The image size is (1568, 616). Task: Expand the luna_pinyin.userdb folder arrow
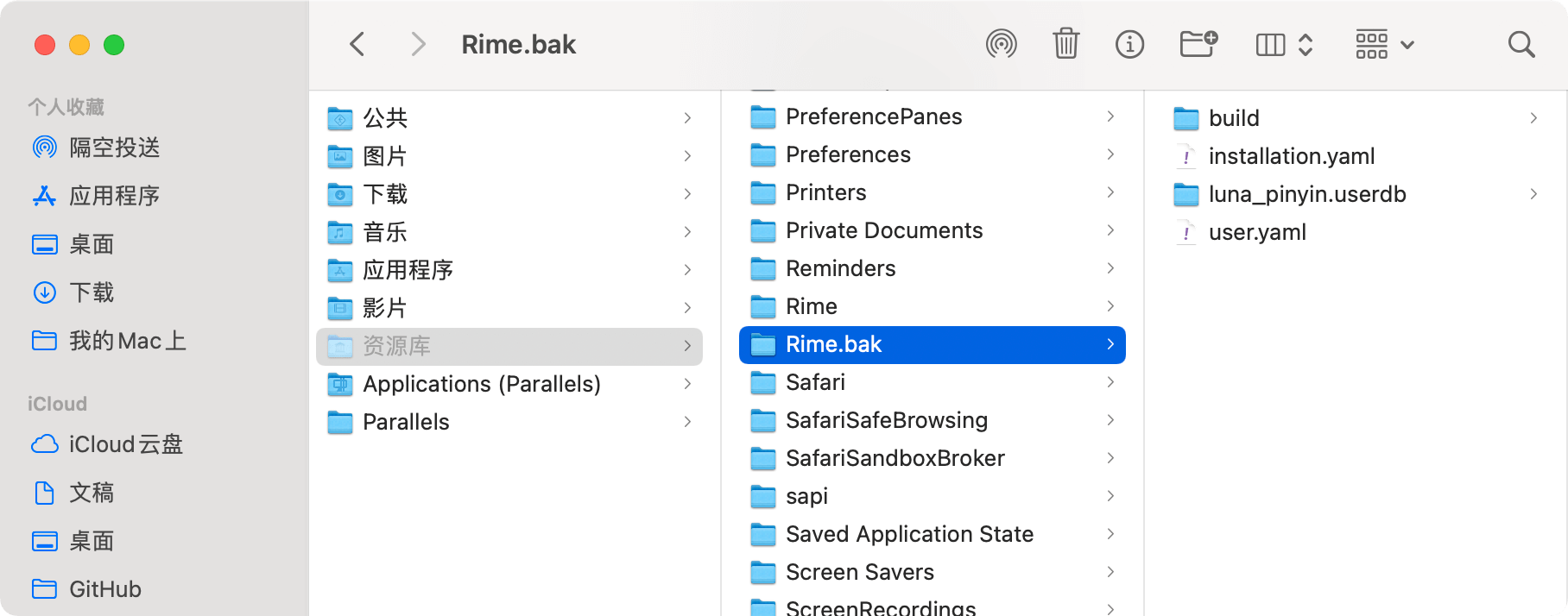coord(1533,194)
